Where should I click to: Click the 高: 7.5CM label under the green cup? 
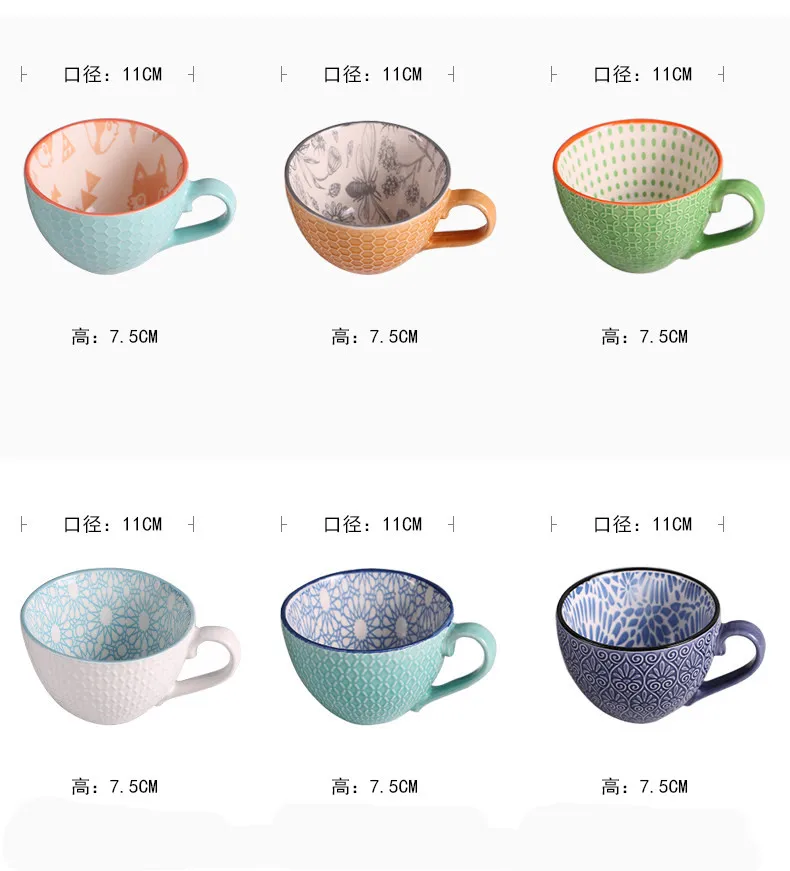(644, 337)
